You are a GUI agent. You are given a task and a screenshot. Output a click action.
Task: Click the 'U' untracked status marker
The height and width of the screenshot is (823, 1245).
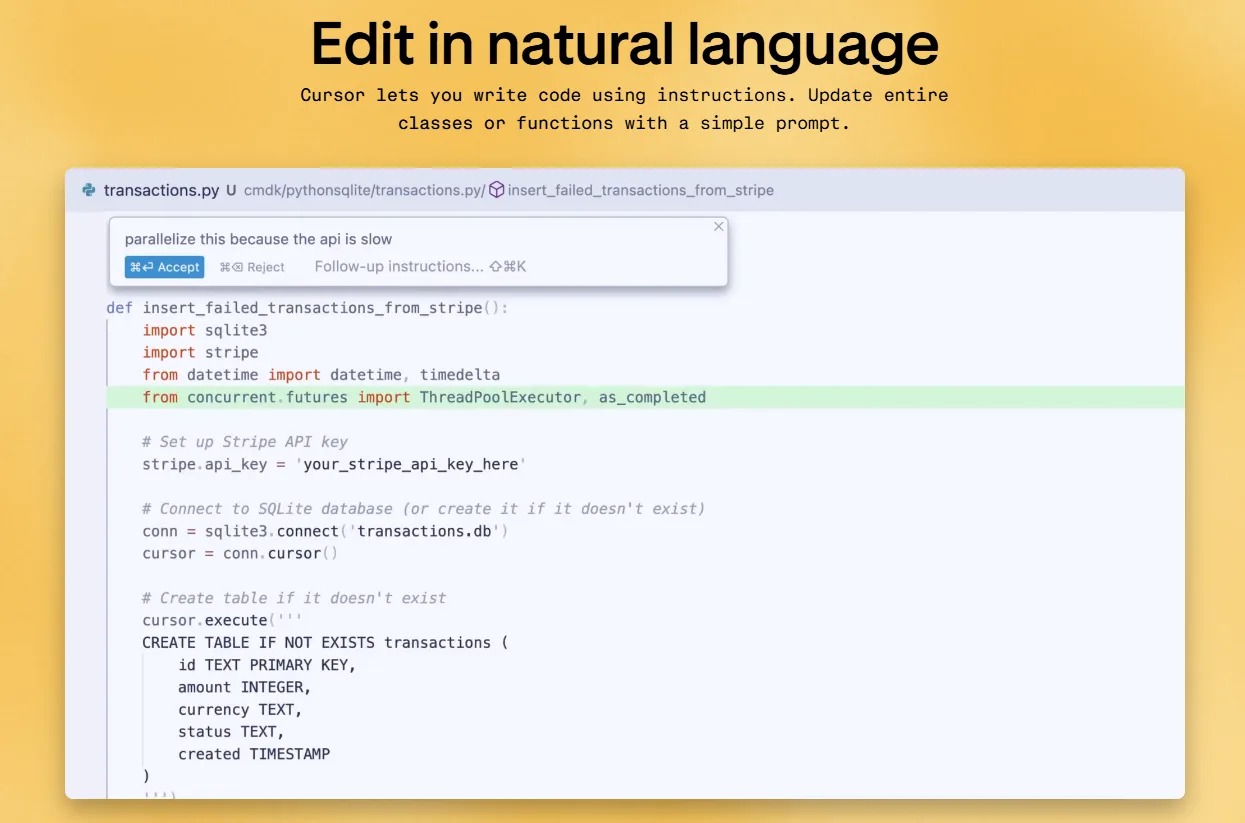(x=231, y=190)
